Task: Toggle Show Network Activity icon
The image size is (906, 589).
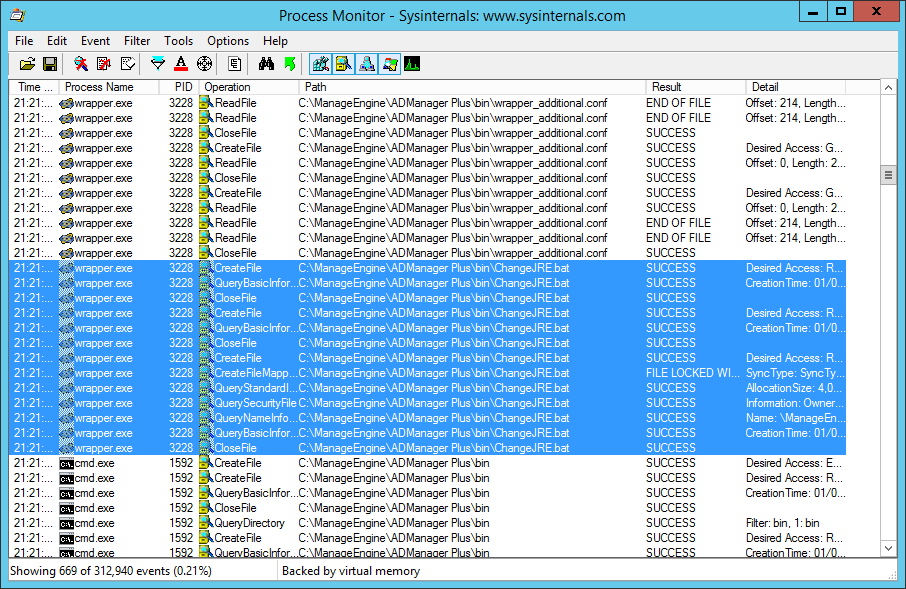Action: [x=366, y=64]
